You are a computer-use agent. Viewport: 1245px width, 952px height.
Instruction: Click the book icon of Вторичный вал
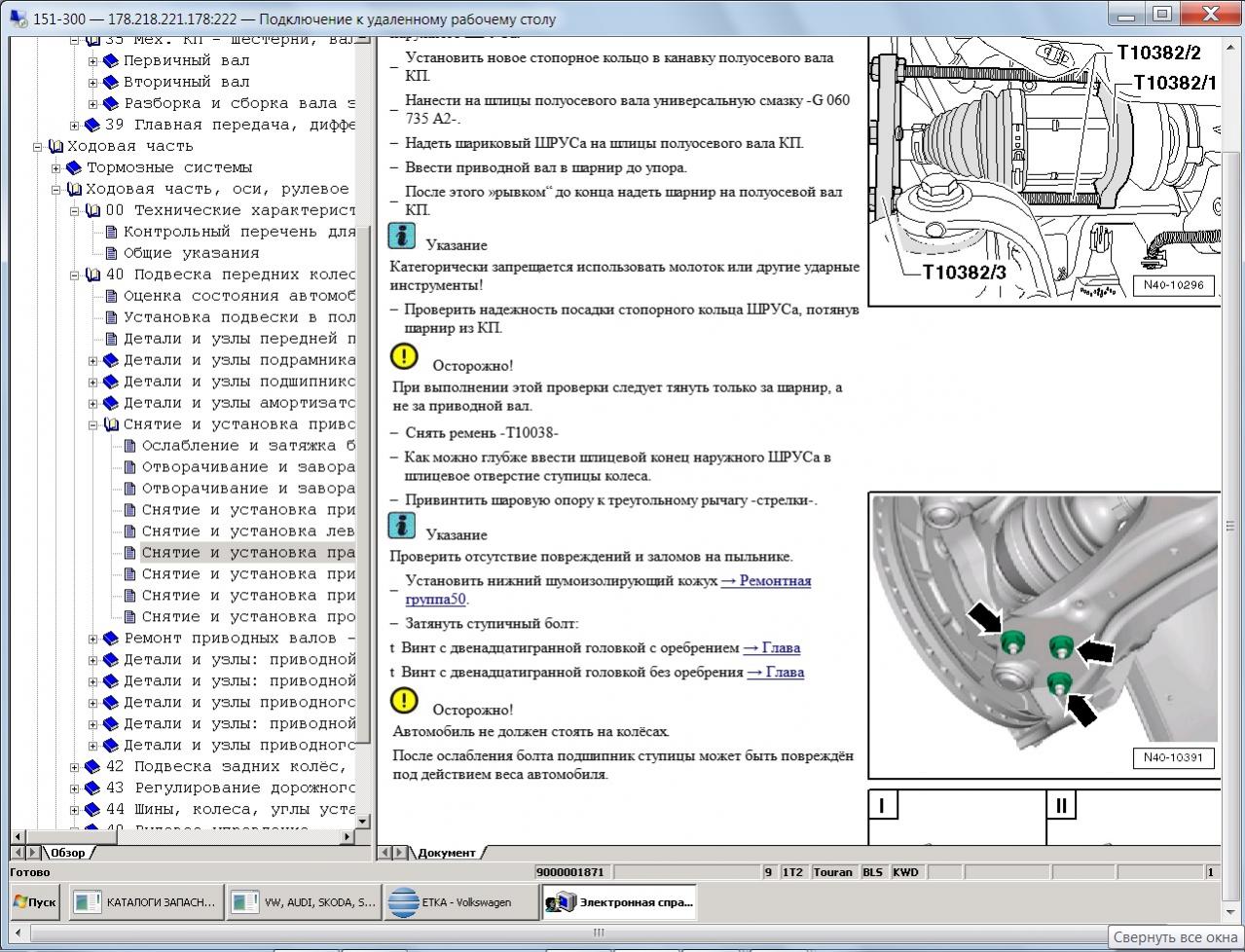coord(110,82)
